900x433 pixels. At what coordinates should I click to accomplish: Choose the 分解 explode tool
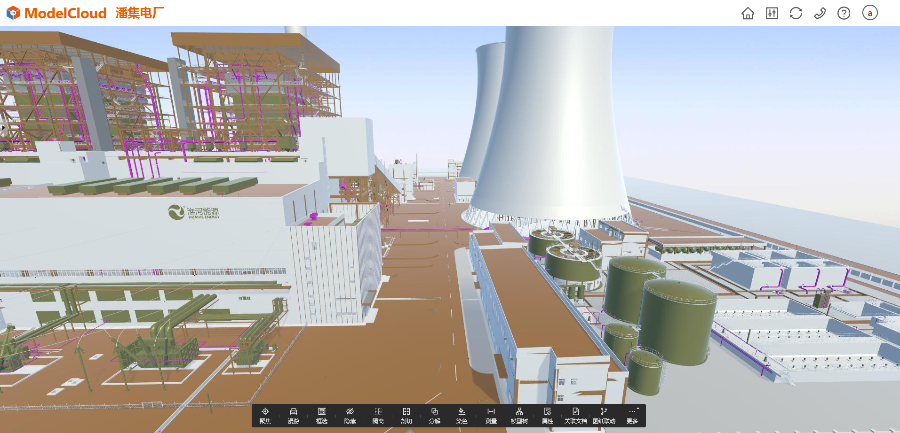[x=434, y=415]
